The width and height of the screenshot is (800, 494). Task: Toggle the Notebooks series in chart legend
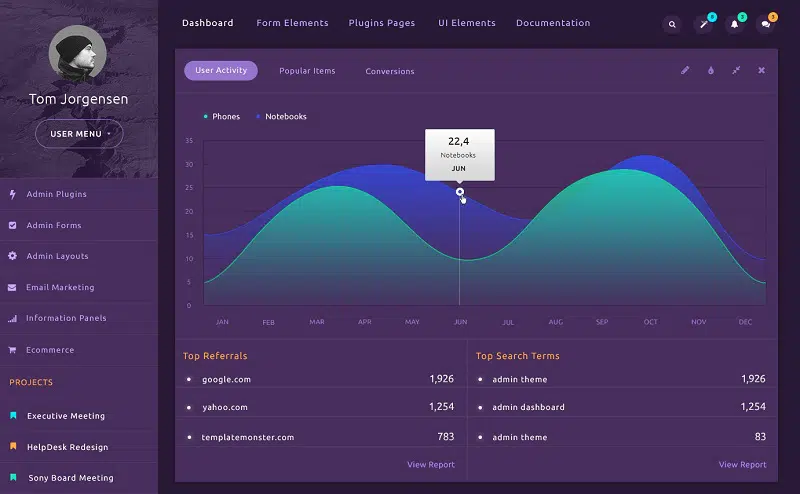coord(285,117)
